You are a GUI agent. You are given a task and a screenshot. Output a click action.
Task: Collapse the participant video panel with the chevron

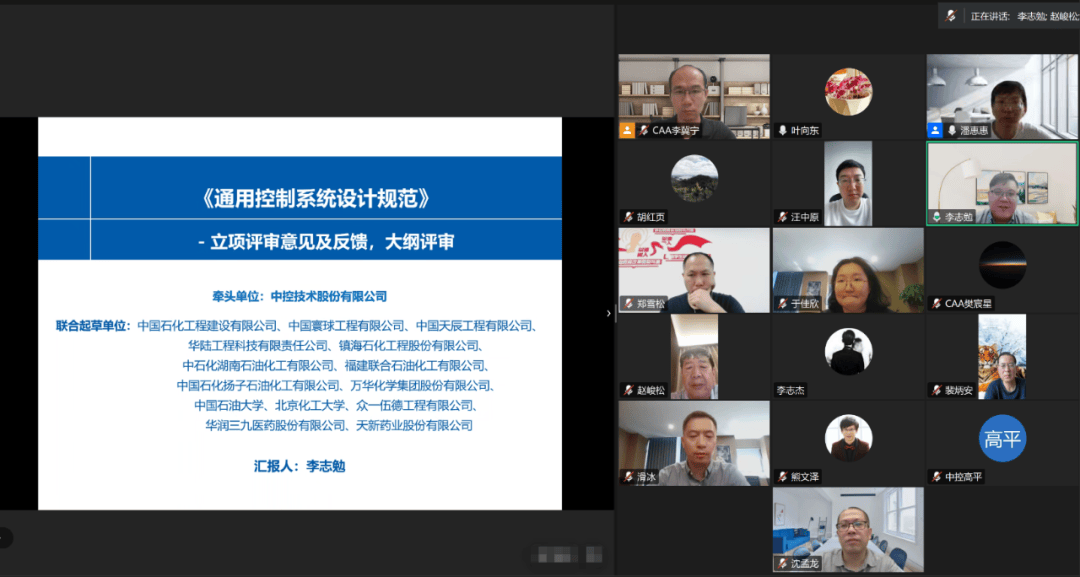608,313
